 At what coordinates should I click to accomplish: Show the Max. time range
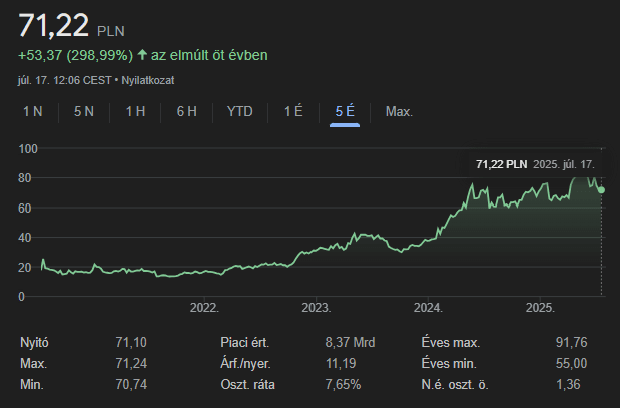(x=399, y=111)
